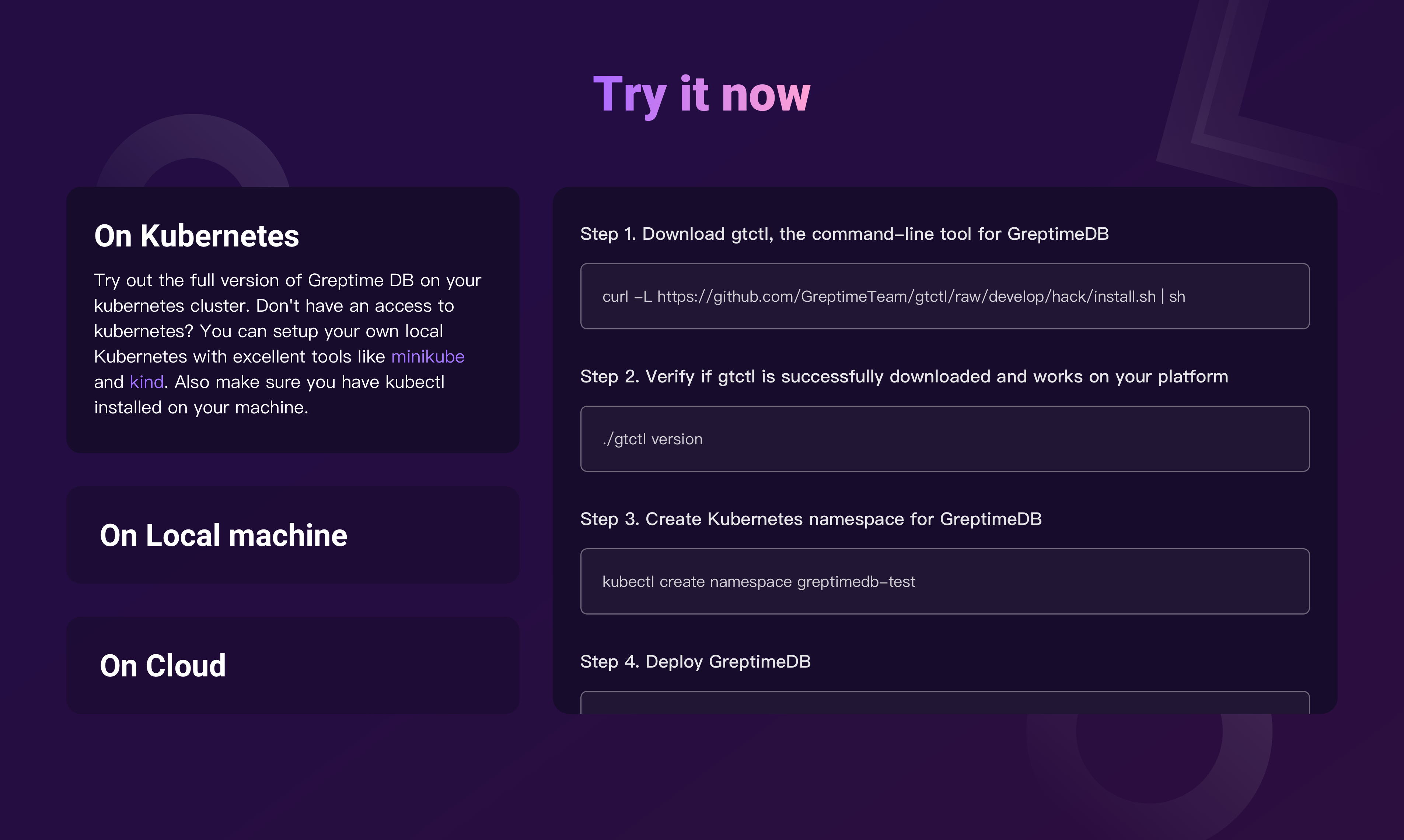Follow the minikube link
This screenshot has height=840, width=1404.
(427, 357)
